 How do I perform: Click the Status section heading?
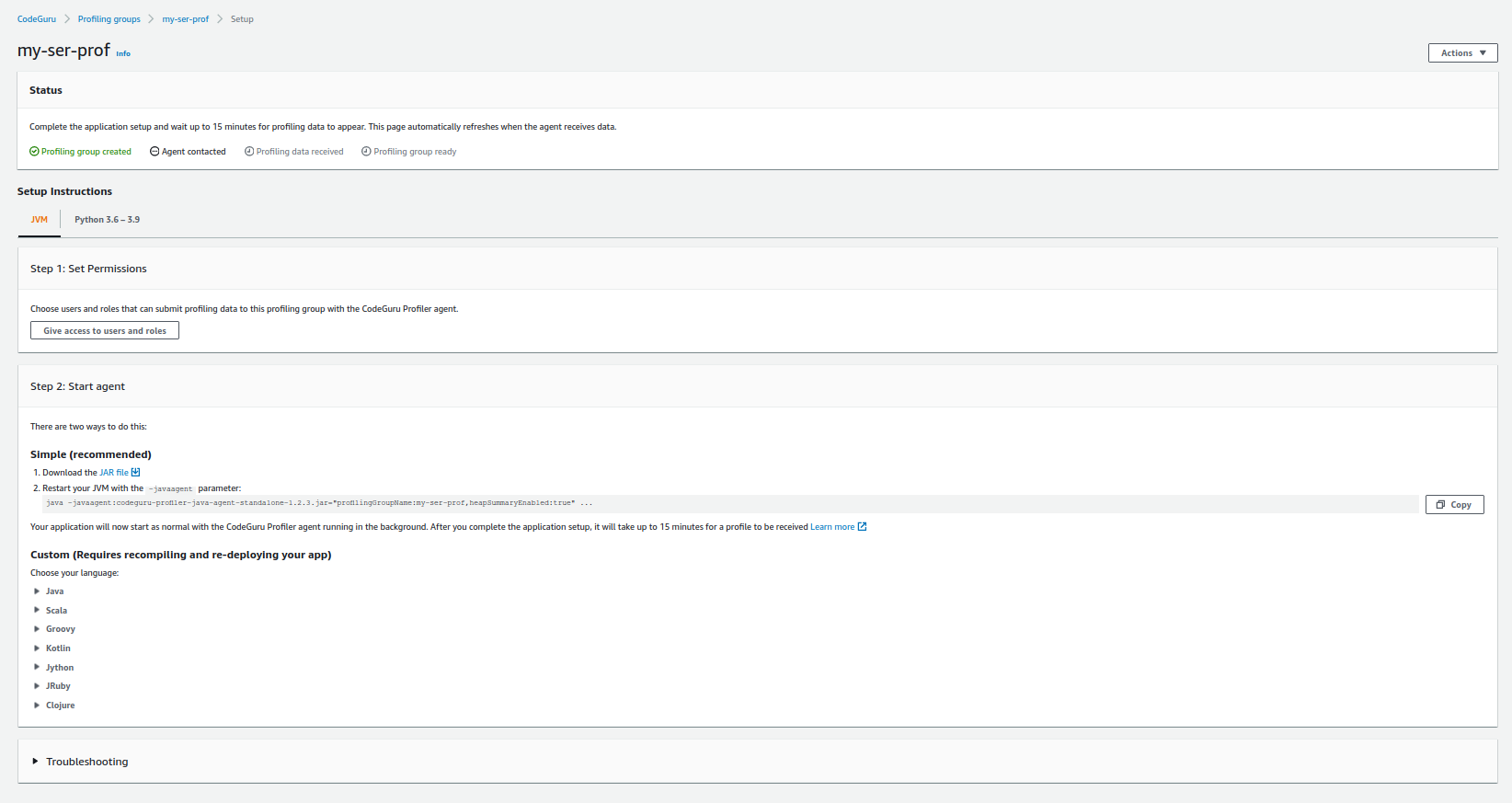(46, 90)
